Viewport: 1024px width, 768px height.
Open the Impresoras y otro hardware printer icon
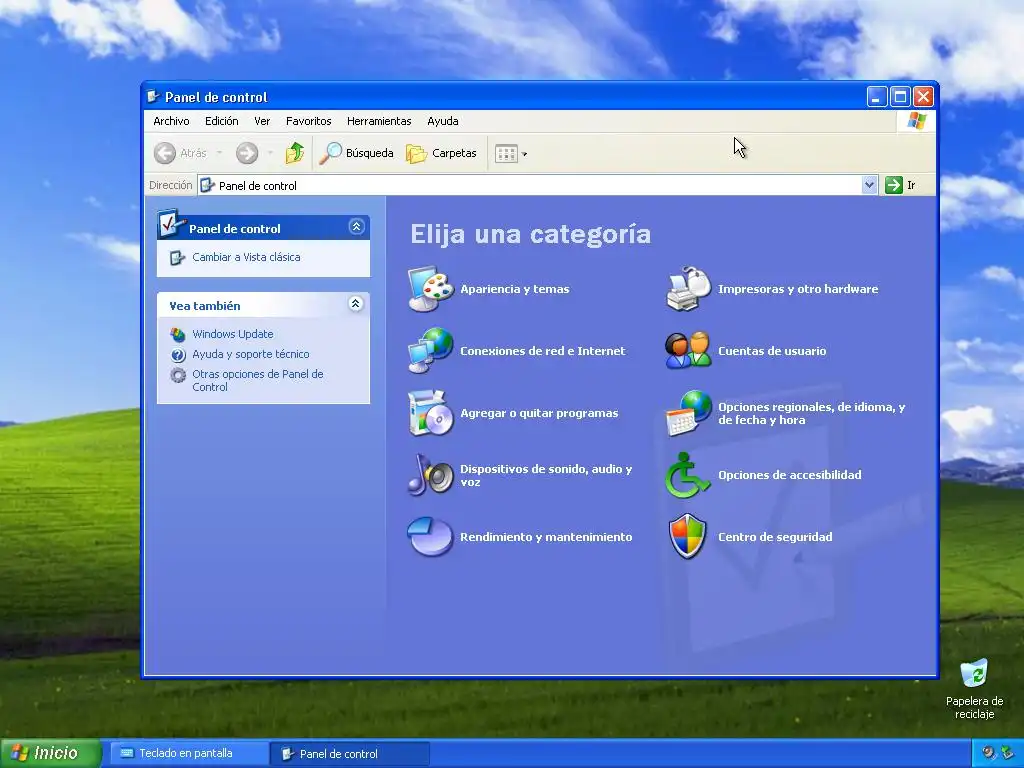(x=688, y=289)
